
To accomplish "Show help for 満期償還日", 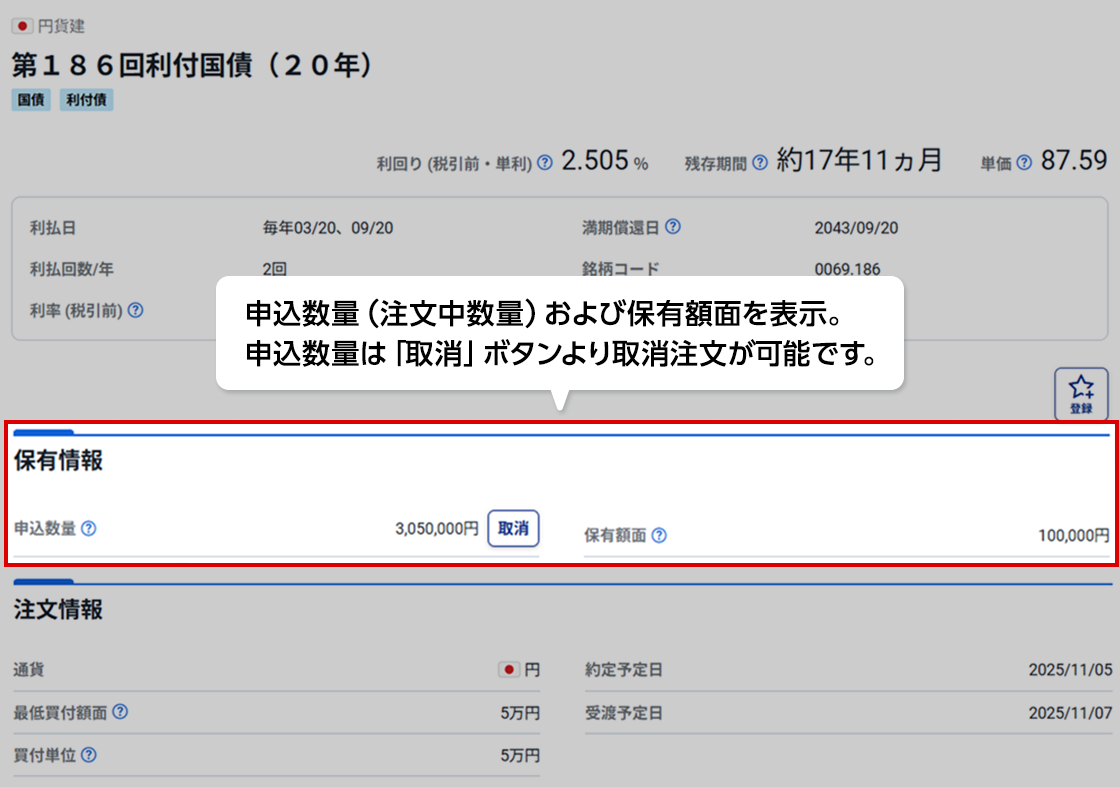I will point(673,227).
